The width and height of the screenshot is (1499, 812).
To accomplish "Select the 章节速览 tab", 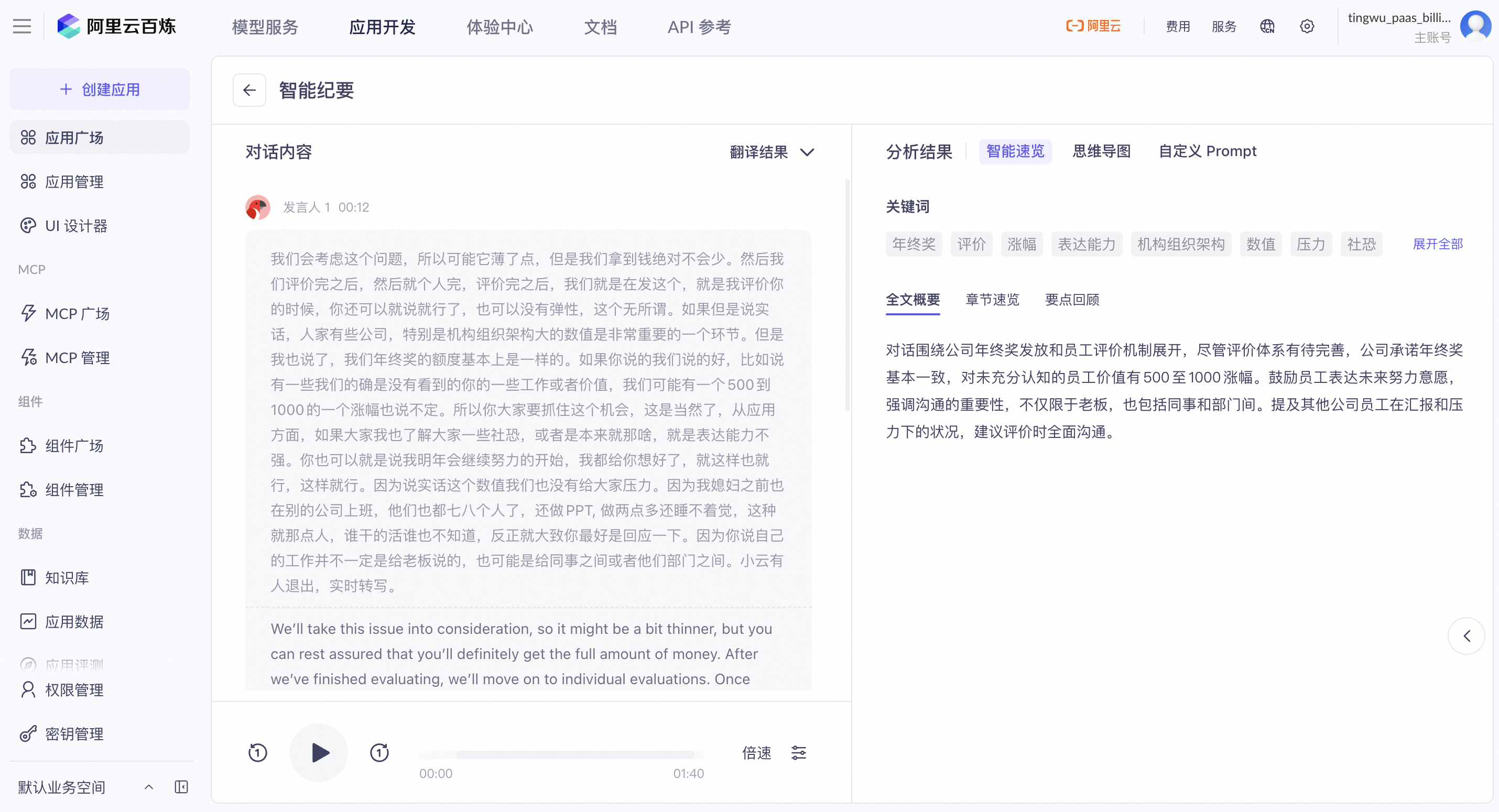I will (x=992, y=300).
